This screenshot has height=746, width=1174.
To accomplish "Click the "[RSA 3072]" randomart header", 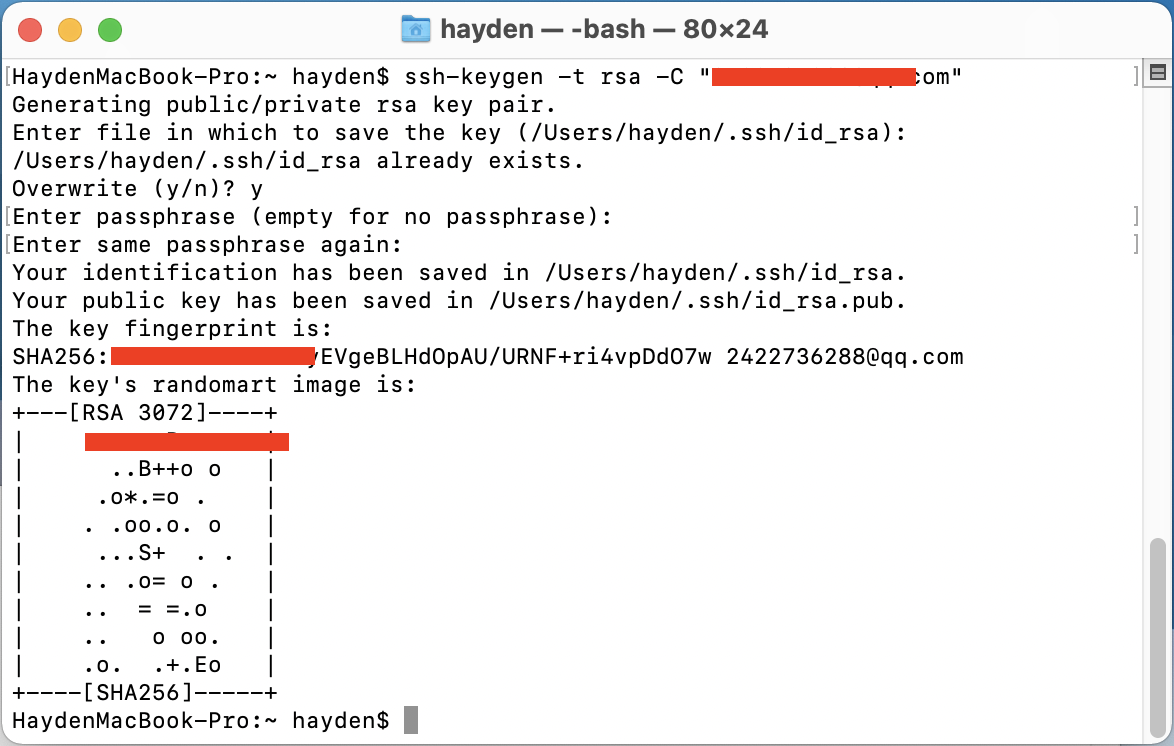I will pyautogui.click(x=137, y=413).
